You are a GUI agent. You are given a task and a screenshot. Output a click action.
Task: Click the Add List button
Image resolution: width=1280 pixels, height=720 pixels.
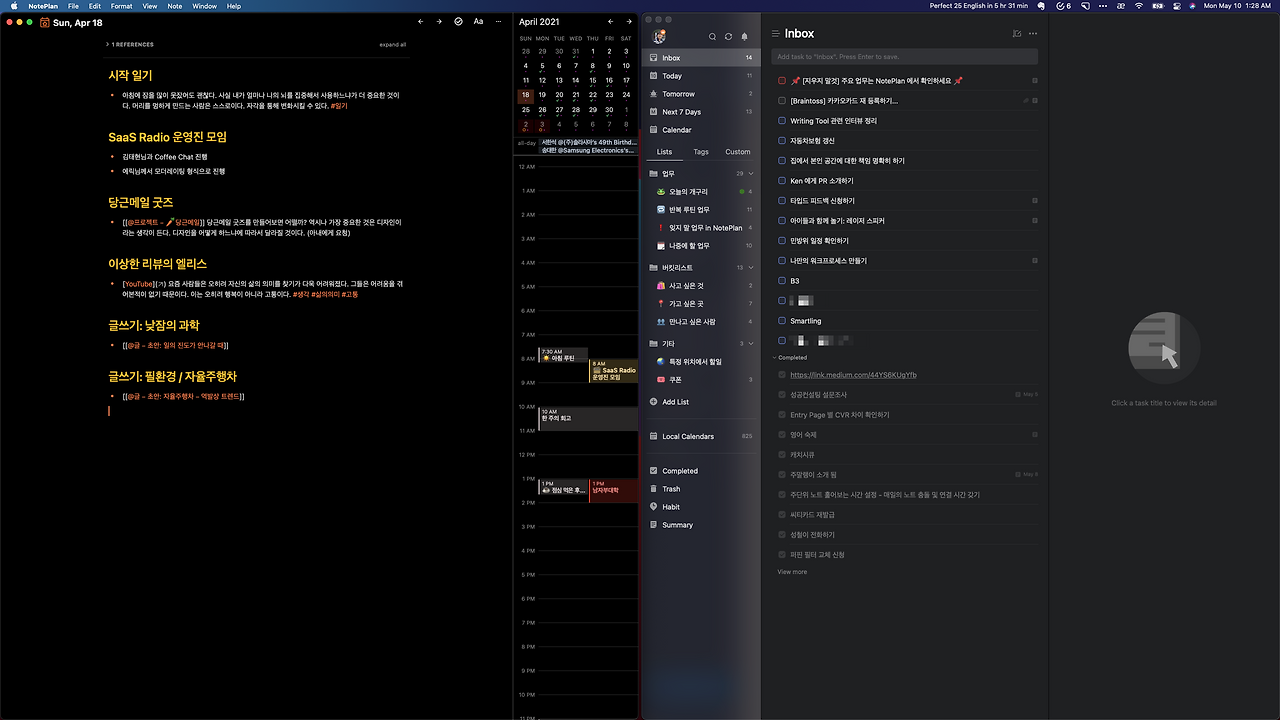click(x=675, y=402)
